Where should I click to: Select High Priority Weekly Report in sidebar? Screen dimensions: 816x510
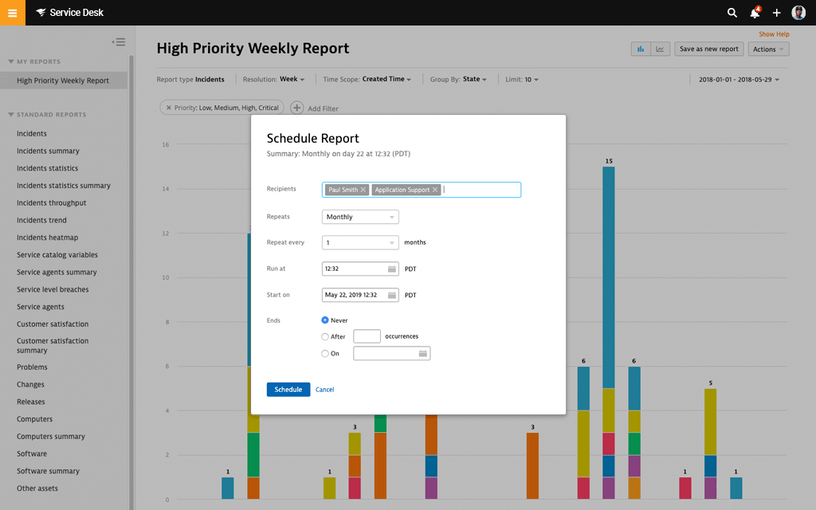(x=63, y=81)
